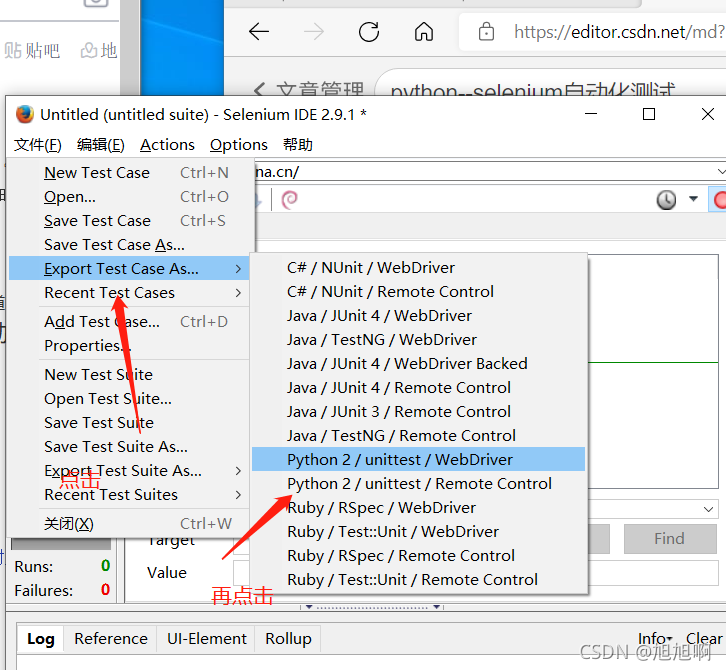
Task: Choose New Test Suite
Action: [129, 375]
